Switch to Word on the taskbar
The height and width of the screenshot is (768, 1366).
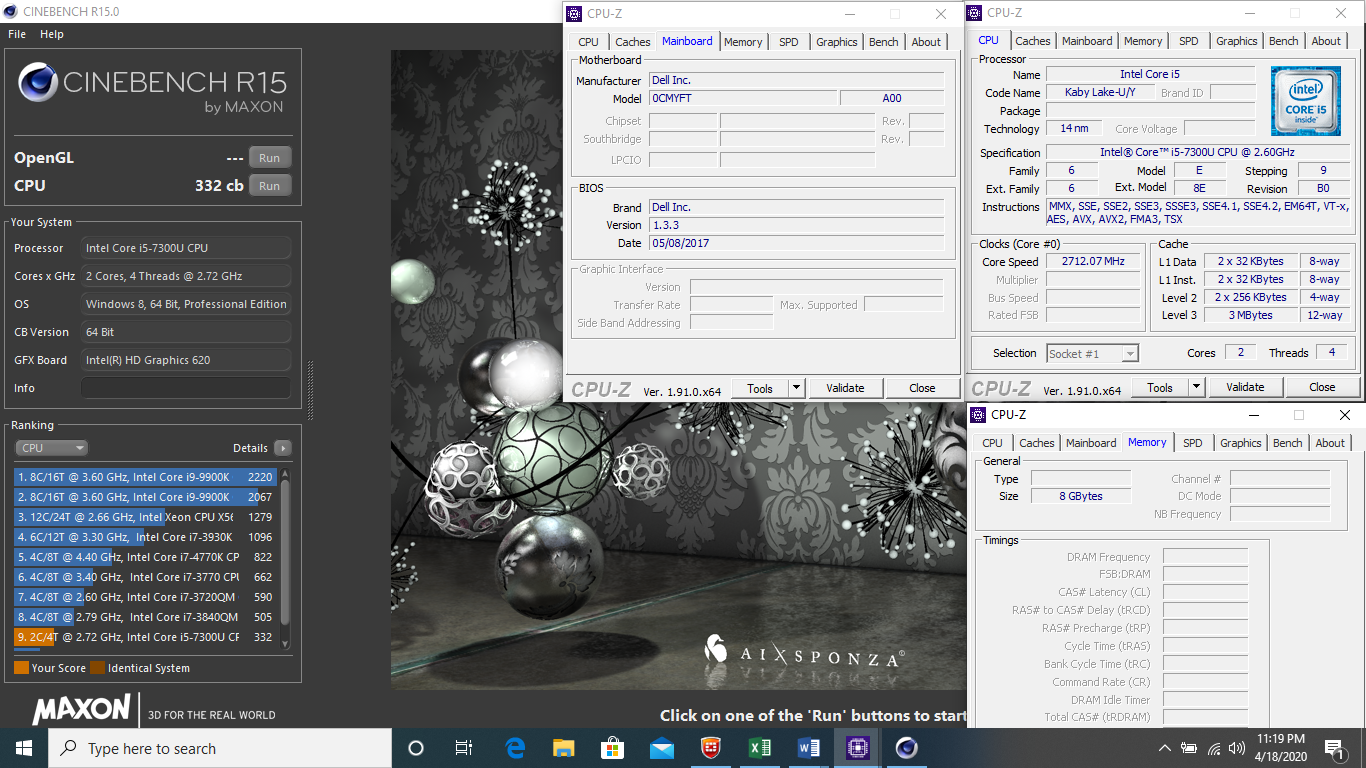click(808, 748)
